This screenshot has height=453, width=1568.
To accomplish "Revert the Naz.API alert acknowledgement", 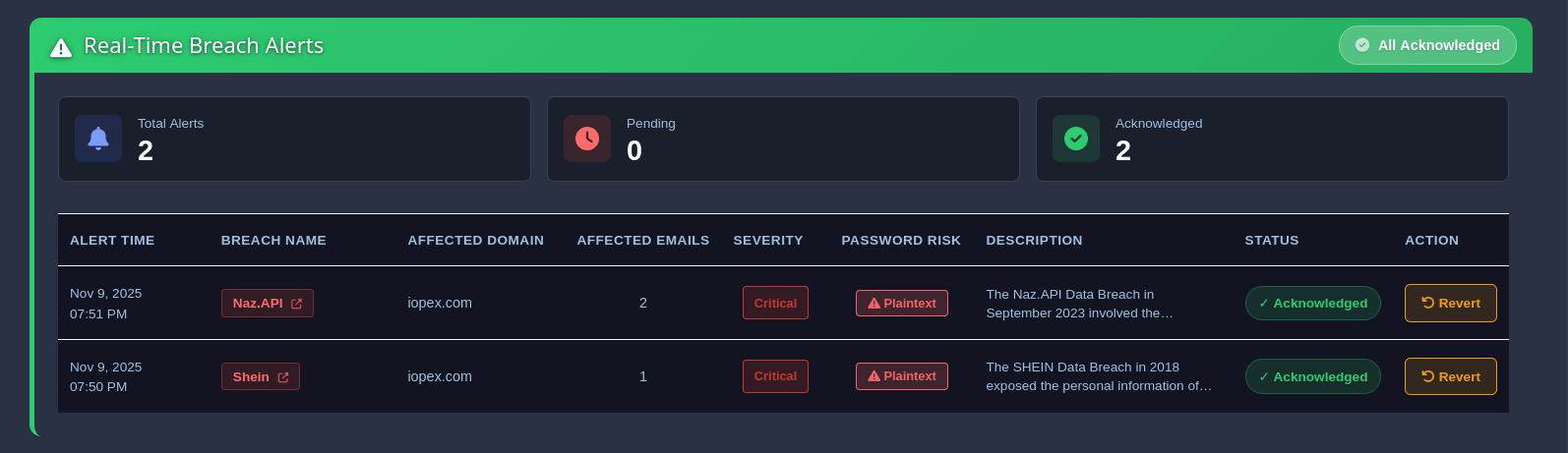I will (1450, 303).
